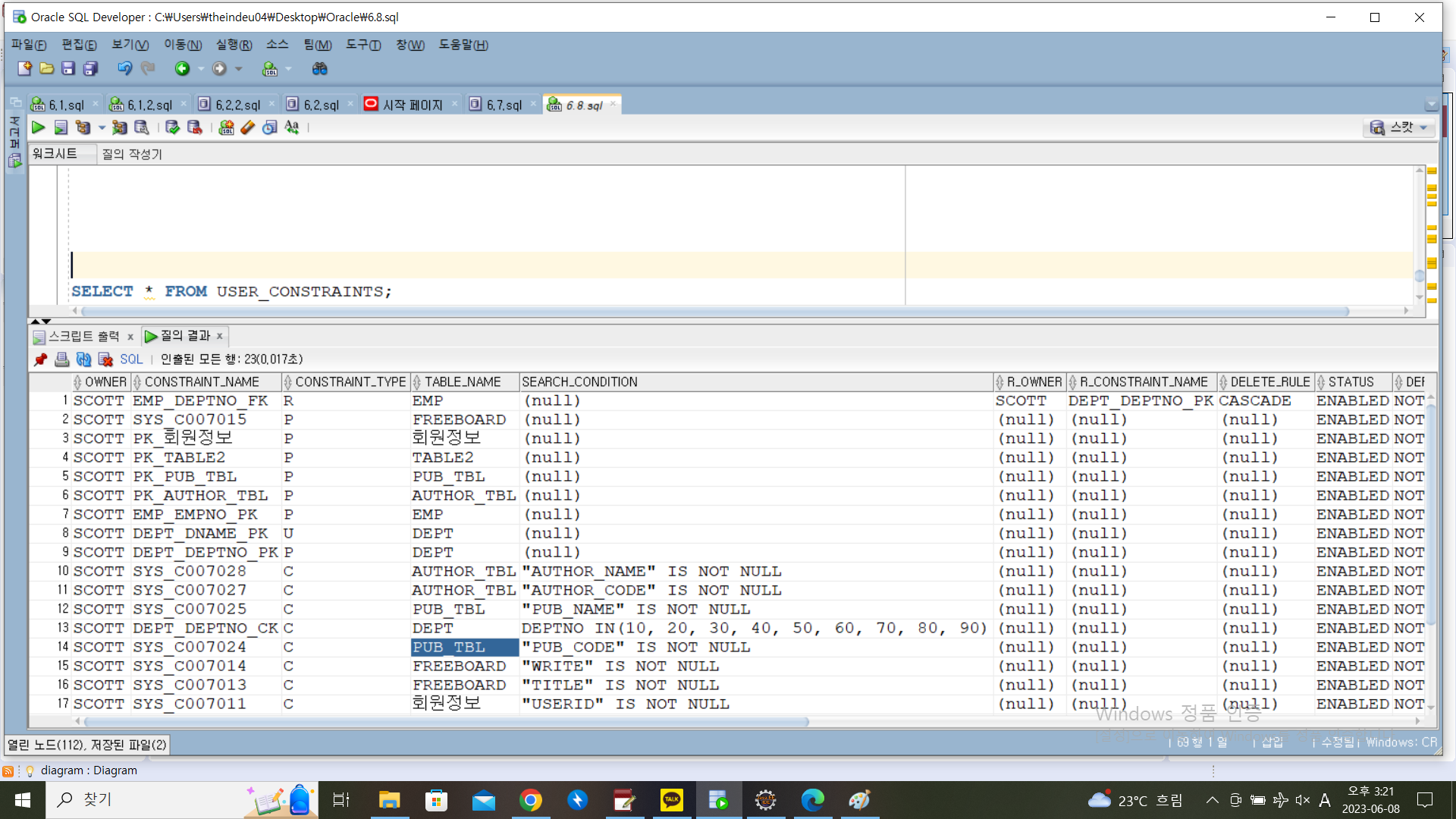Open the 도구(T) menu
The height and width of the screenshot is (819, 1456).
pyautogui.click(x=363, y=45)
